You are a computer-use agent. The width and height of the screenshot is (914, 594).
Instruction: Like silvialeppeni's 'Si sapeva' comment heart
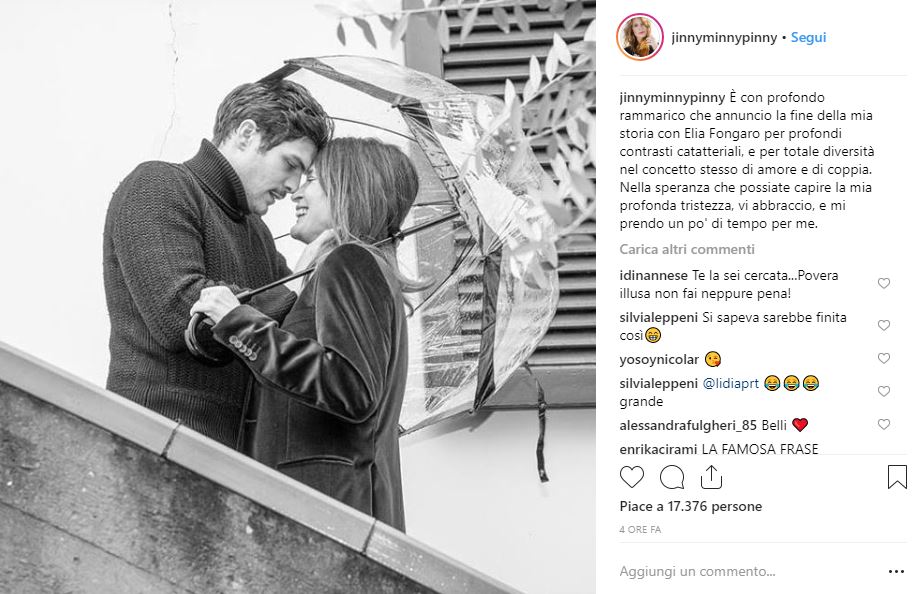[884, 325]
